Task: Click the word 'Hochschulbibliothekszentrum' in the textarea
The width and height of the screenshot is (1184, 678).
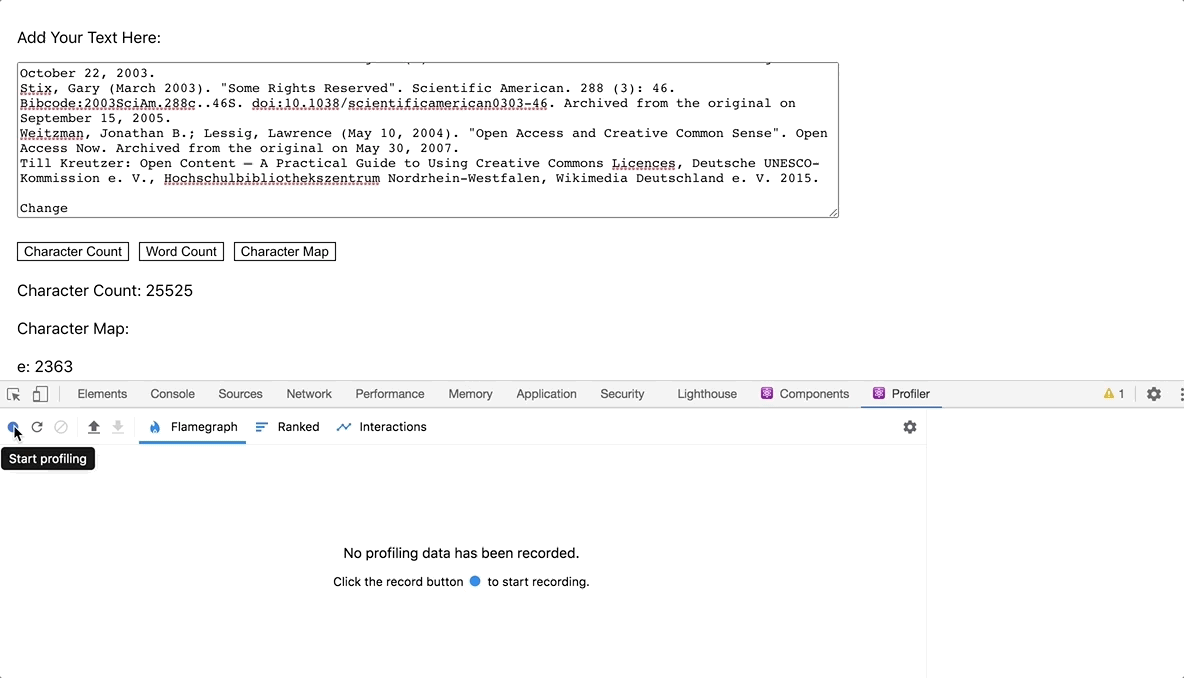Action: click(x=272, y=179)
